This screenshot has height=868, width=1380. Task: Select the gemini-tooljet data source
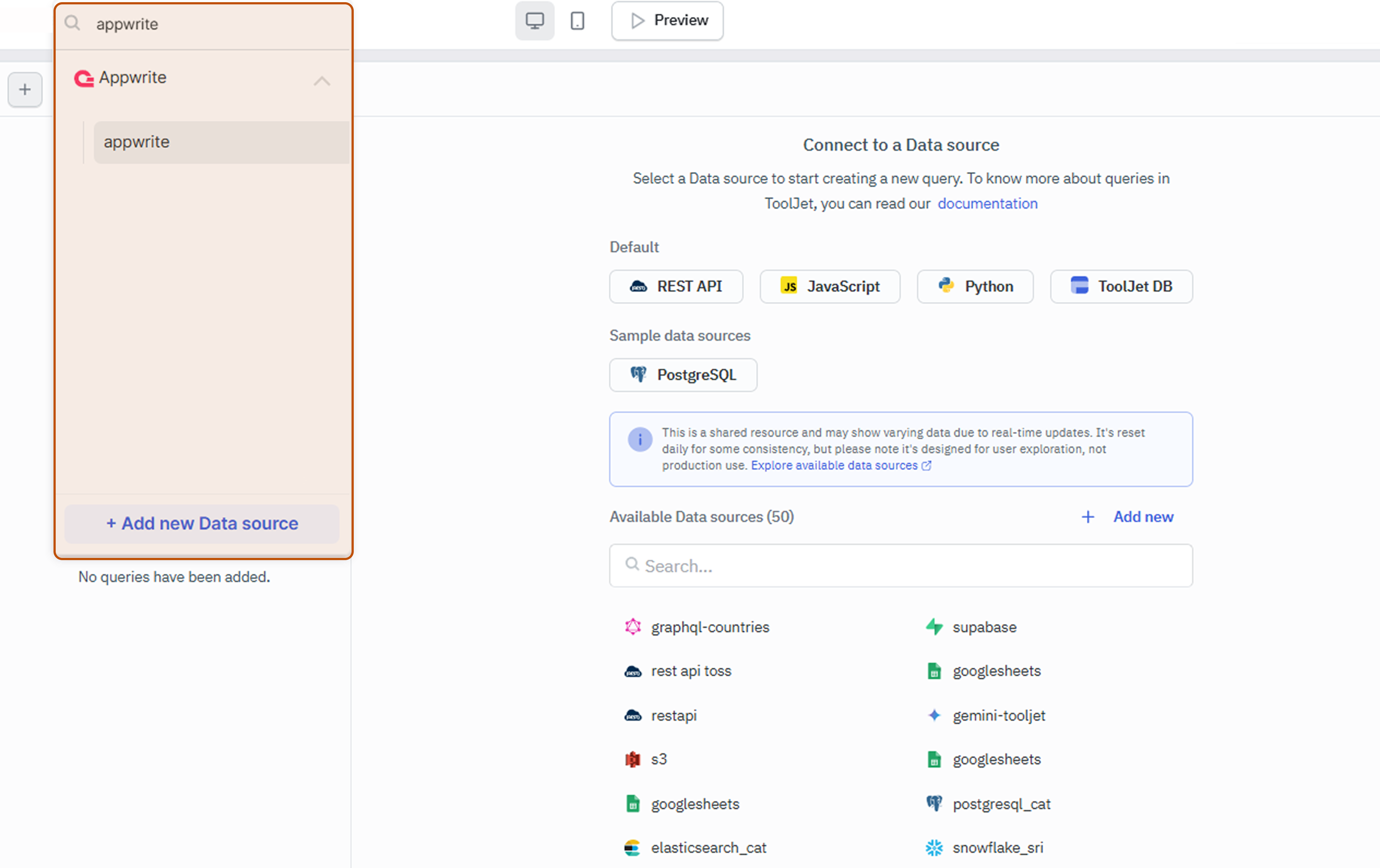pyautogui.click(x=998, y=715)
